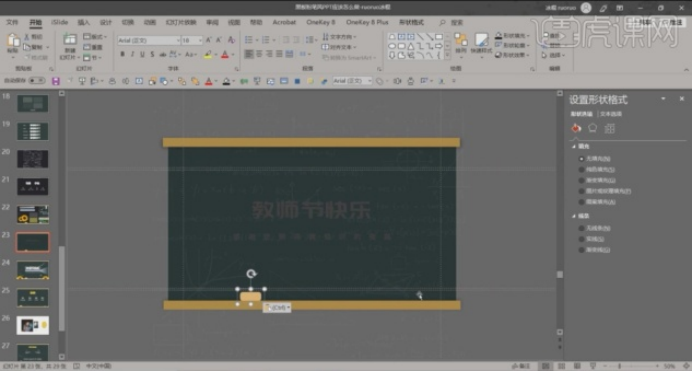
Task: Open the Insert tab
Action: [x=83, y=22]
